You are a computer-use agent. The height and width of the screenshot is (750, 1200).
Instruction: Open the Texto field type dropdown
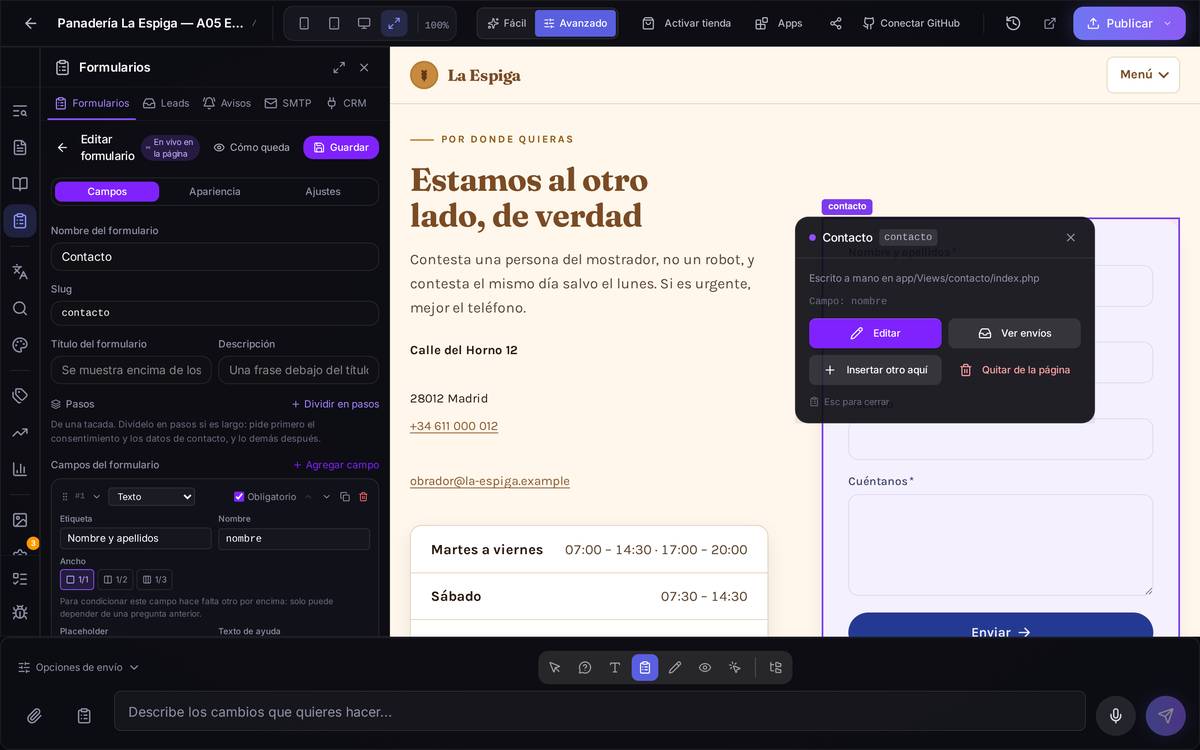pos(152,497)
